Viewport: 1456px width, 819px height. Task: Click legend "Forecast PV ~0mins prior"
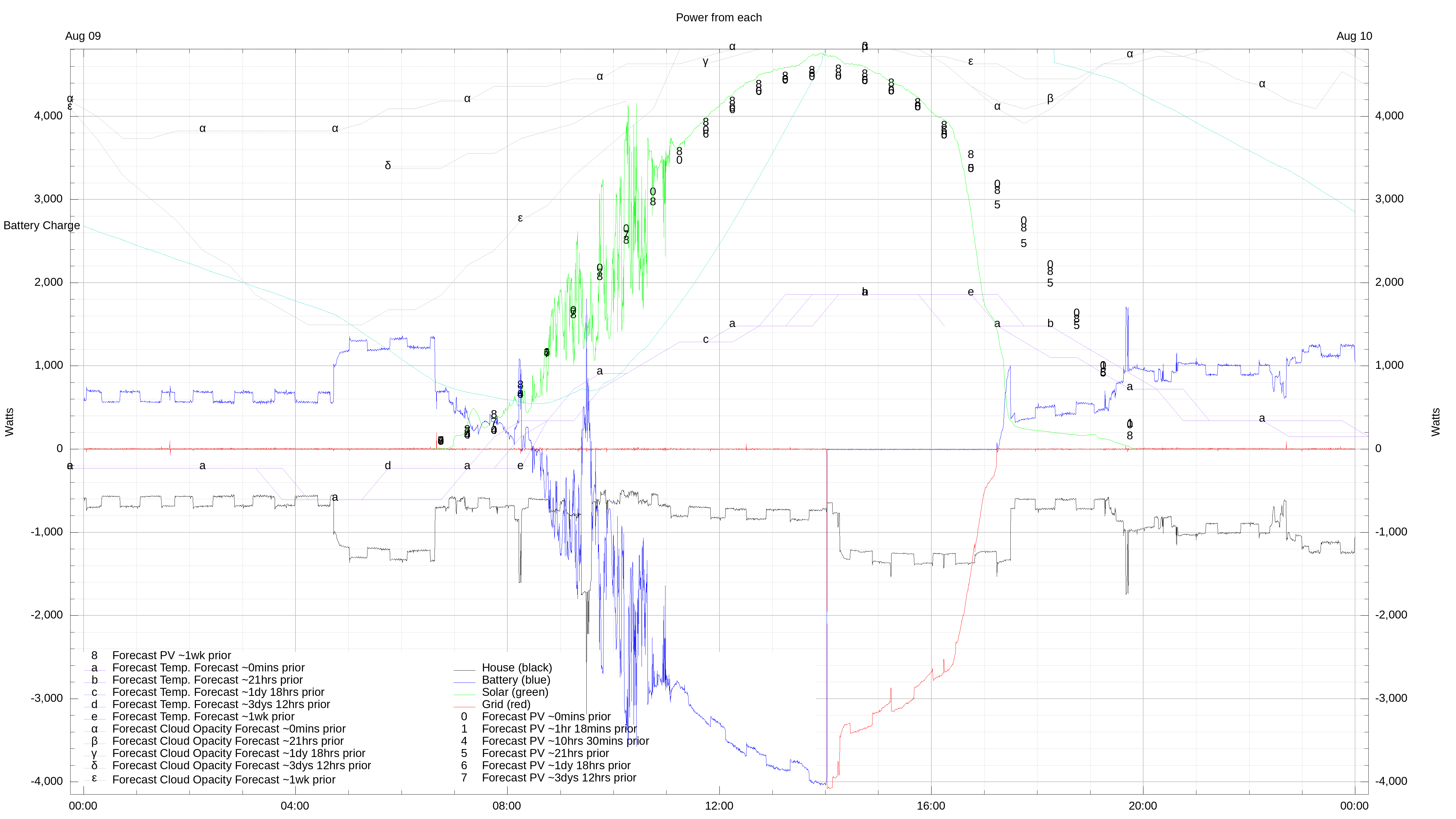[546, 717]
